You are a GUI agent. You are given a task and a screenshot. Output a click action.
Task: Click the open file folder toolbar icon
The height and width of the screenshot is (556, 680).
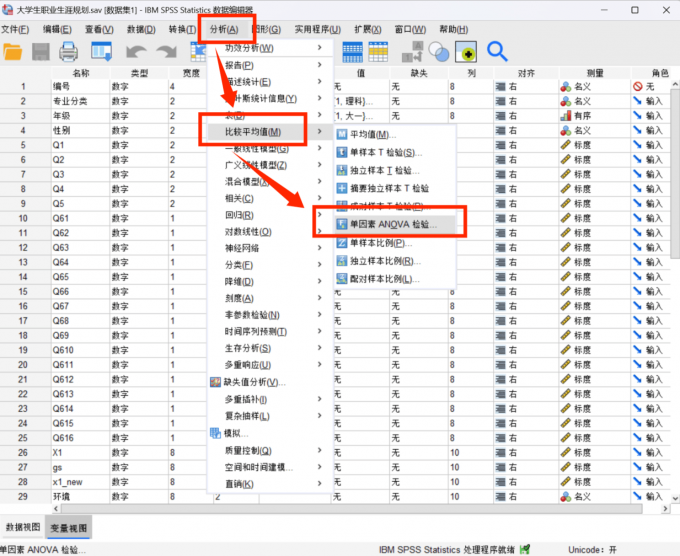[x=13, y=52]
